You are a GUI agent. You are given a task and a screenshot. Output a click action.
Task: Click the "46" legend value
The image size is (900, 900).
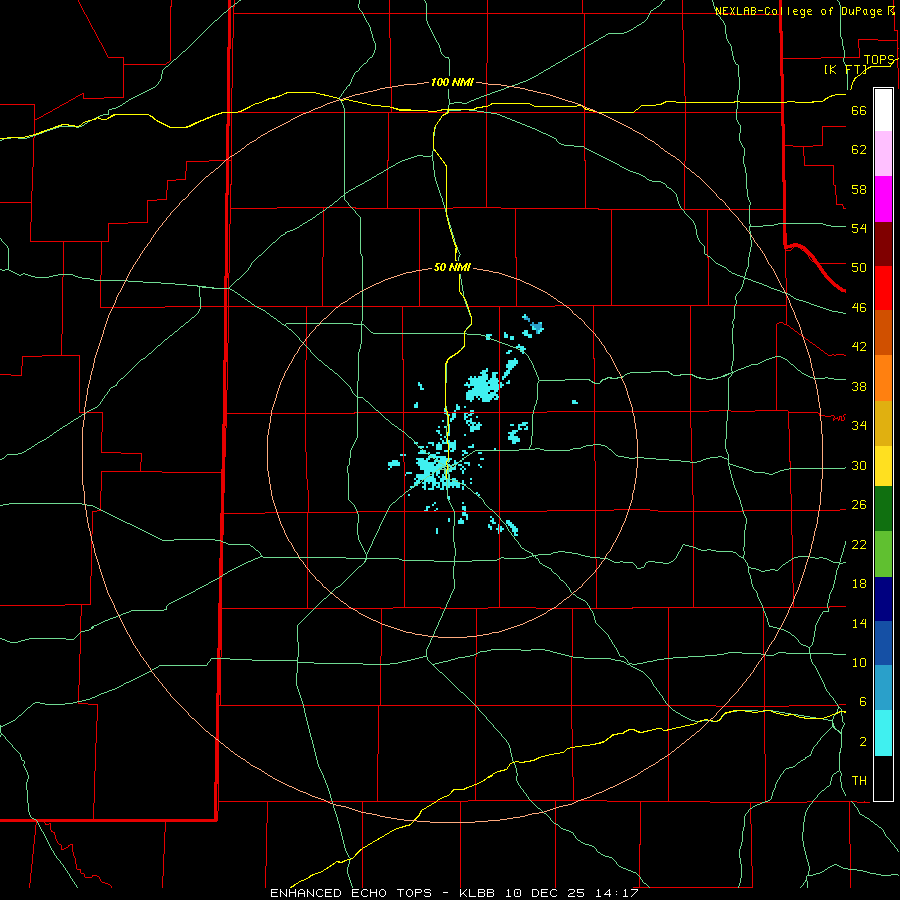pyautogui.click(x=859, y=308)
